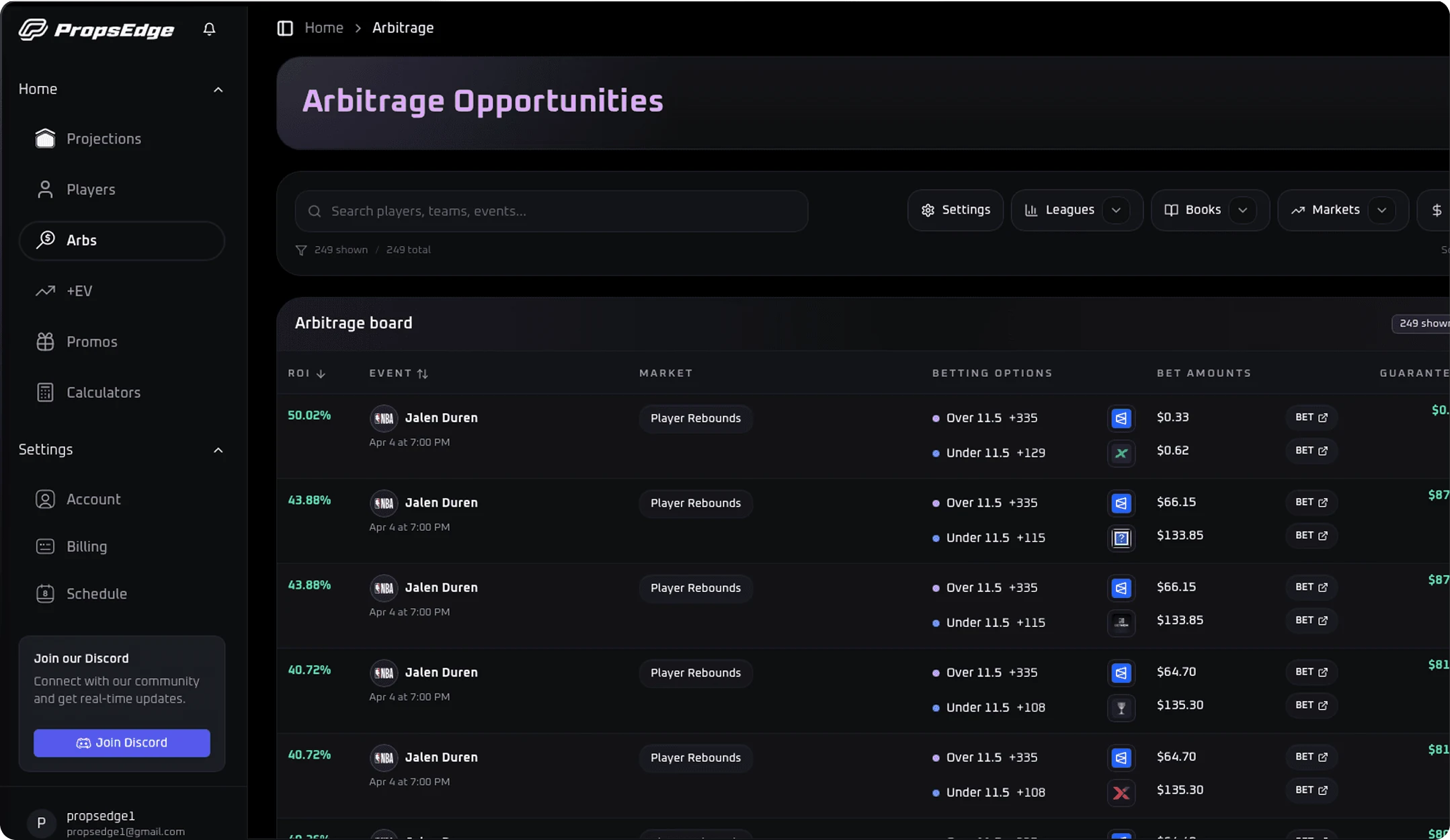
Task: Open arbitrage Settings button
Action: click(x=955, y=210)
